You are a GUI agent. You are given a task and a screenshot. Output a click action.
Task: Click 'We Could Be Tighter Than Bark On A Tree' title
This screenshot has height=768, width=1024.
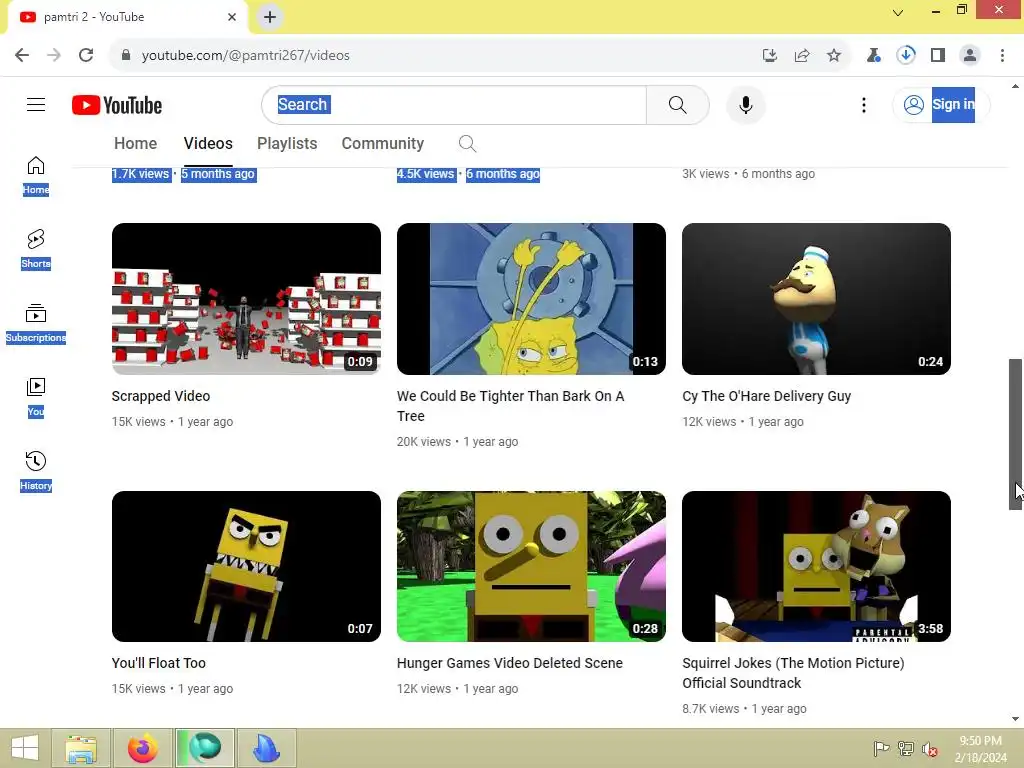tap(510, 406)
